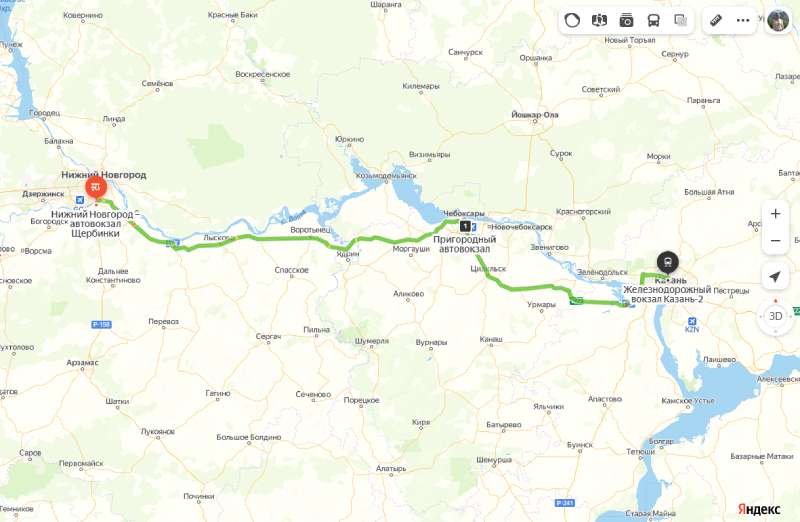Select the red Nizhny Novgorod bus station pin

(95, 188)
